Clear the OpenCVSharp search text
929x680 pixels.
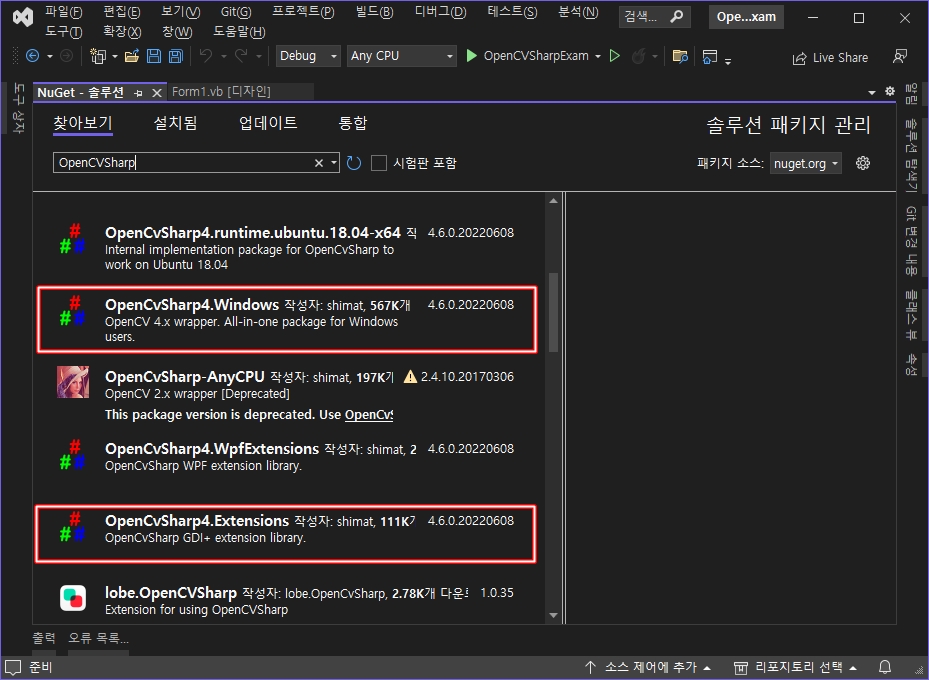click(x=319, y=163)
